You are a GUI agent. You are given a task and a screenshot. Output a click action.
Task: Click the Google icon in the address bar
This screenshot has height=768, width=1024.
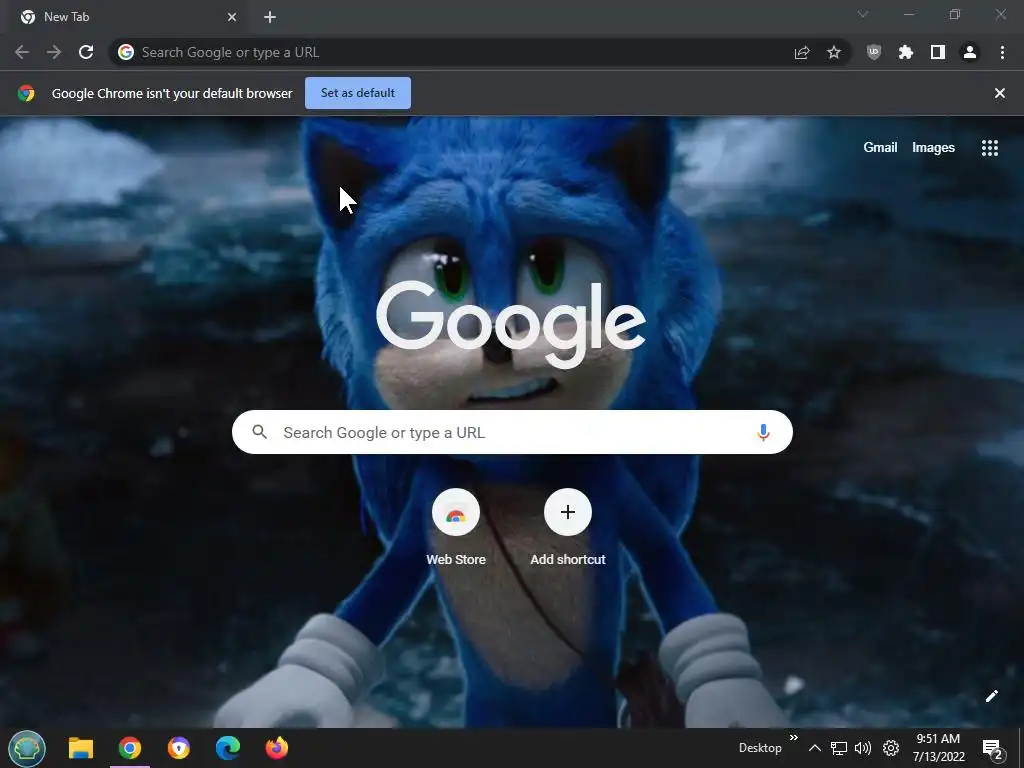point(126,52)
